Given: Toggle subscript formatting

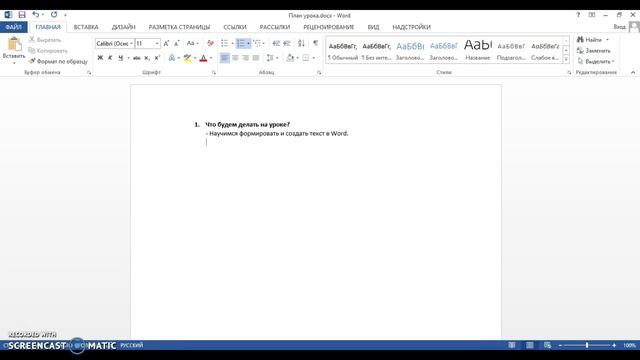Looking at the screenshot, I should click(x=147, y=58).
